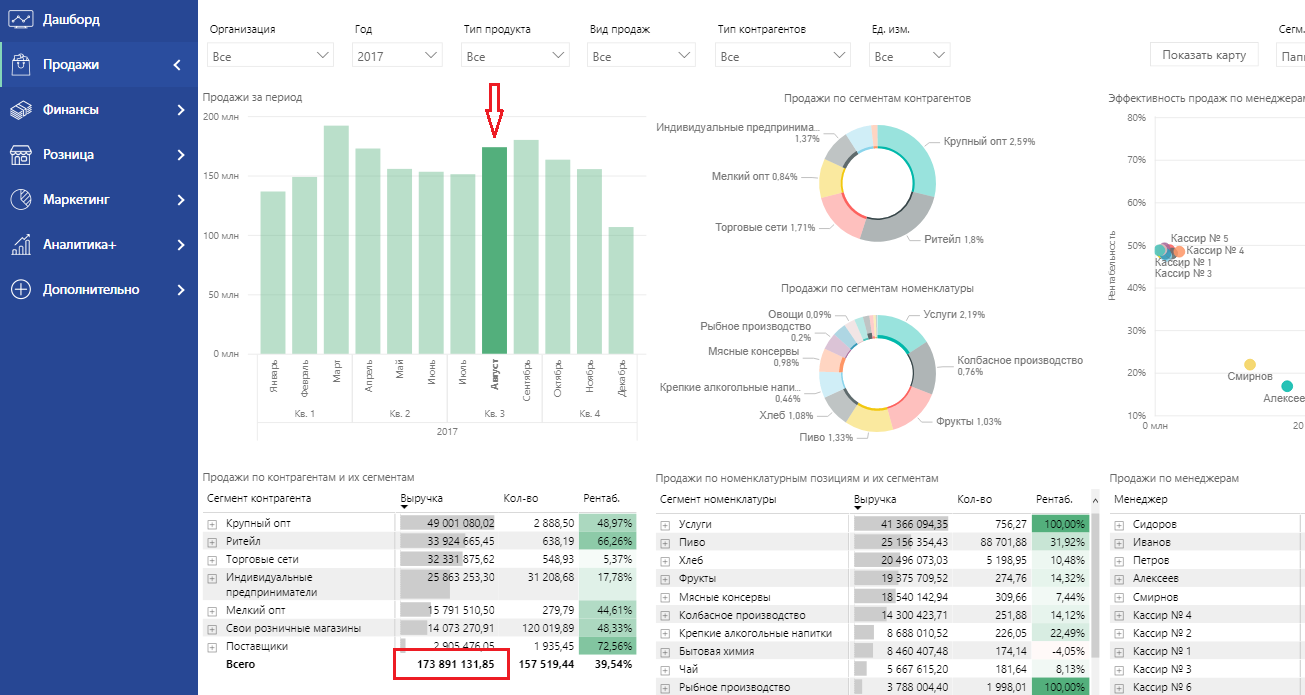1305x695 pixels.
Task: Click the Дашборд chart icon in sidebar
Action: [x=21, y=19]
